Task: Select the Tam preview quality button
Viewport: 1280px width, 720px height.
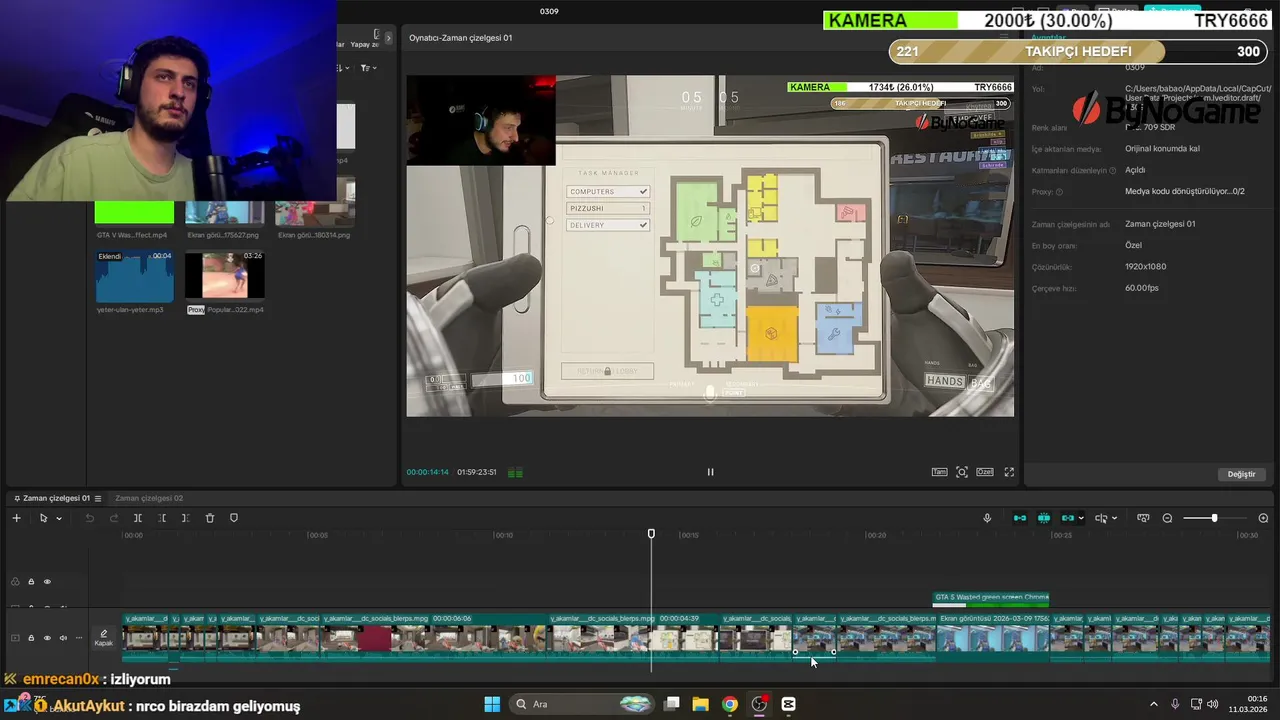Action: 939,472
